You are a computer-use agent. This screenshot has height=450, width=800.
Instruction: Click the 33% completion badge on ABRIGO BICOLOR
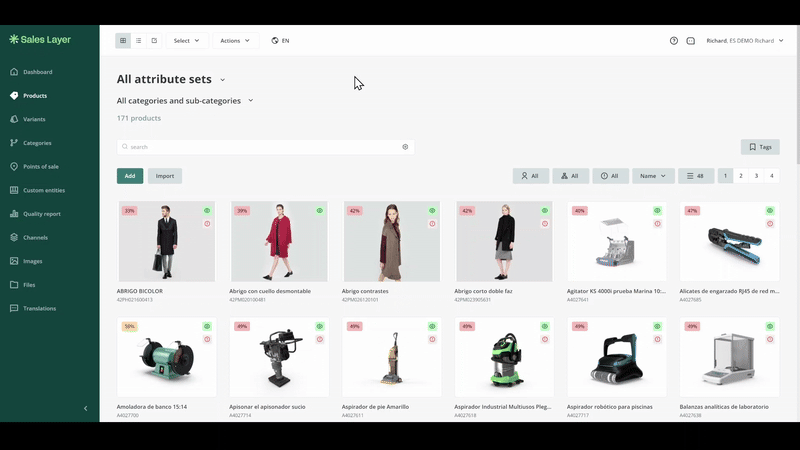(x=130, y=210)
